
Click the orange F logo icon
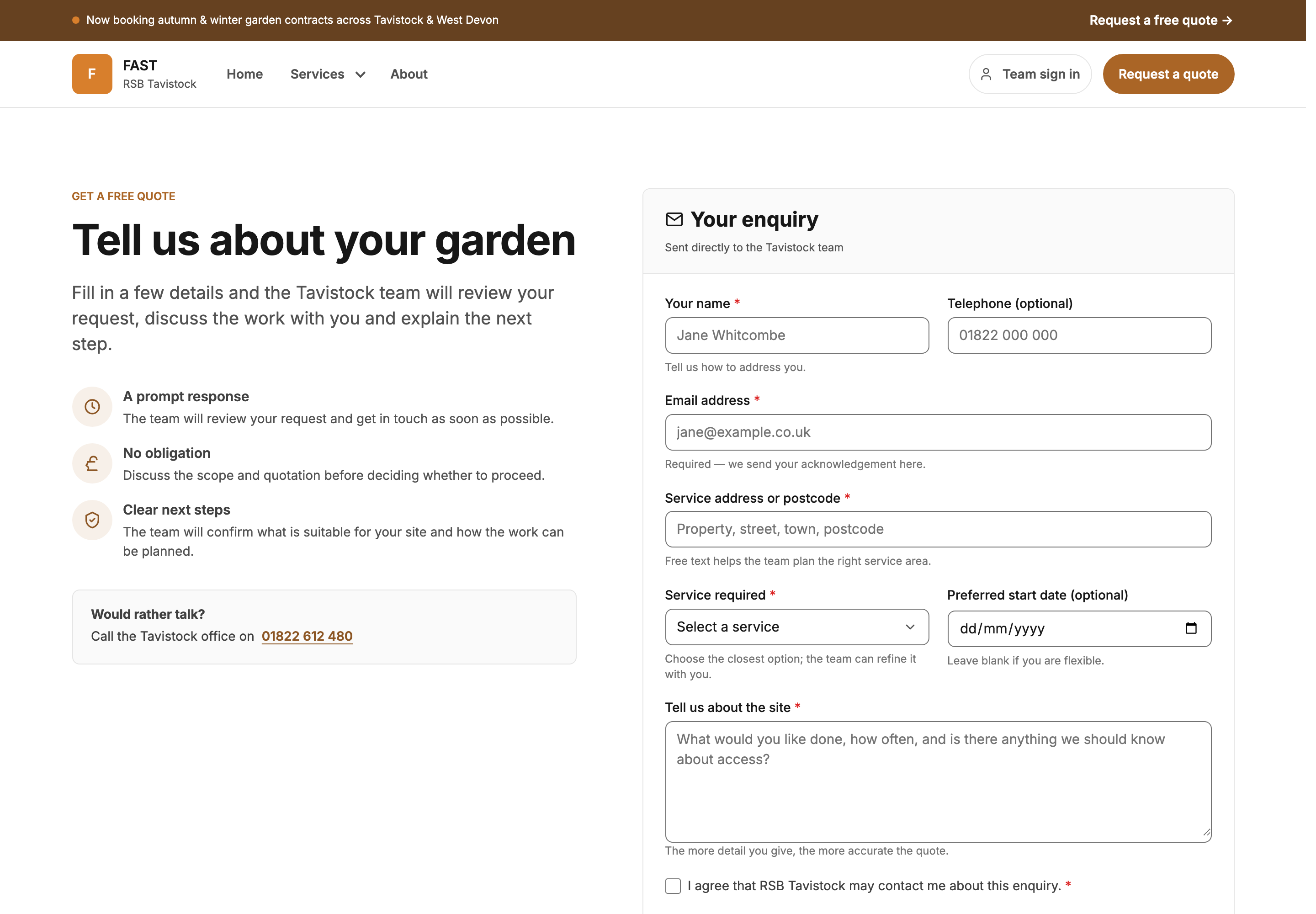tap(92, 74)
